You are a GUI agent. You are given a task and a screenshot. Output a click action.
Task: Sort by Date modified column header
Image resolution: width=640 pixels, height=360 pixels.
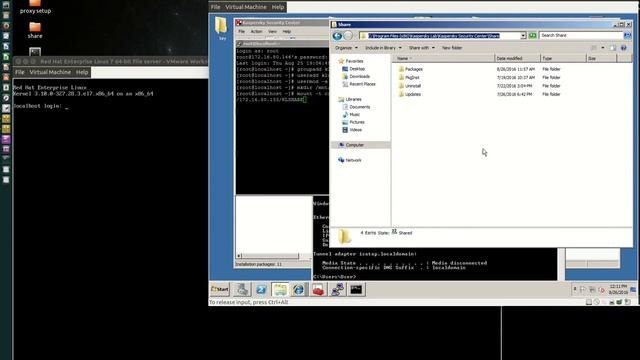[x=517, y=59]
